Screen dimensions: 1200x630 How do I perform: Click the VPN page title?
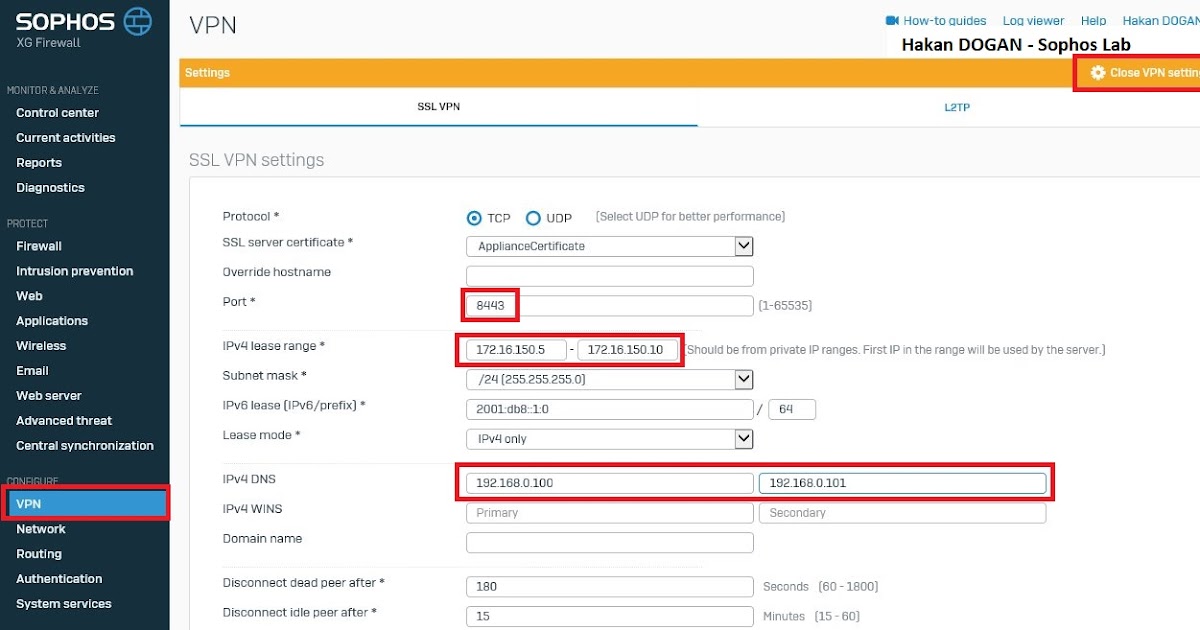[x=213, y=25]
